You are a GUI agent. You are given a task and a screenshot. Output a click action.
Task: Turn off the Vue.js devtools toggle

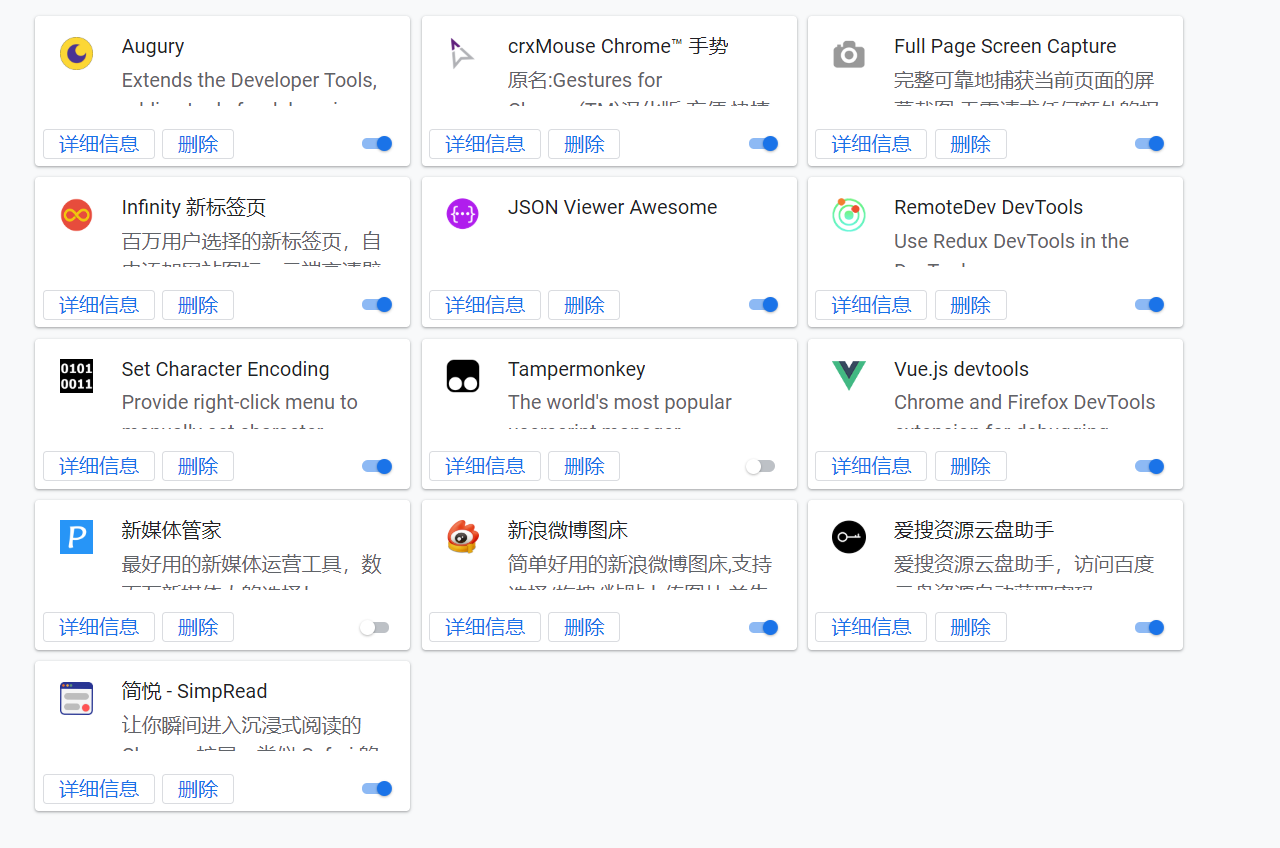tap(1149, 466)
